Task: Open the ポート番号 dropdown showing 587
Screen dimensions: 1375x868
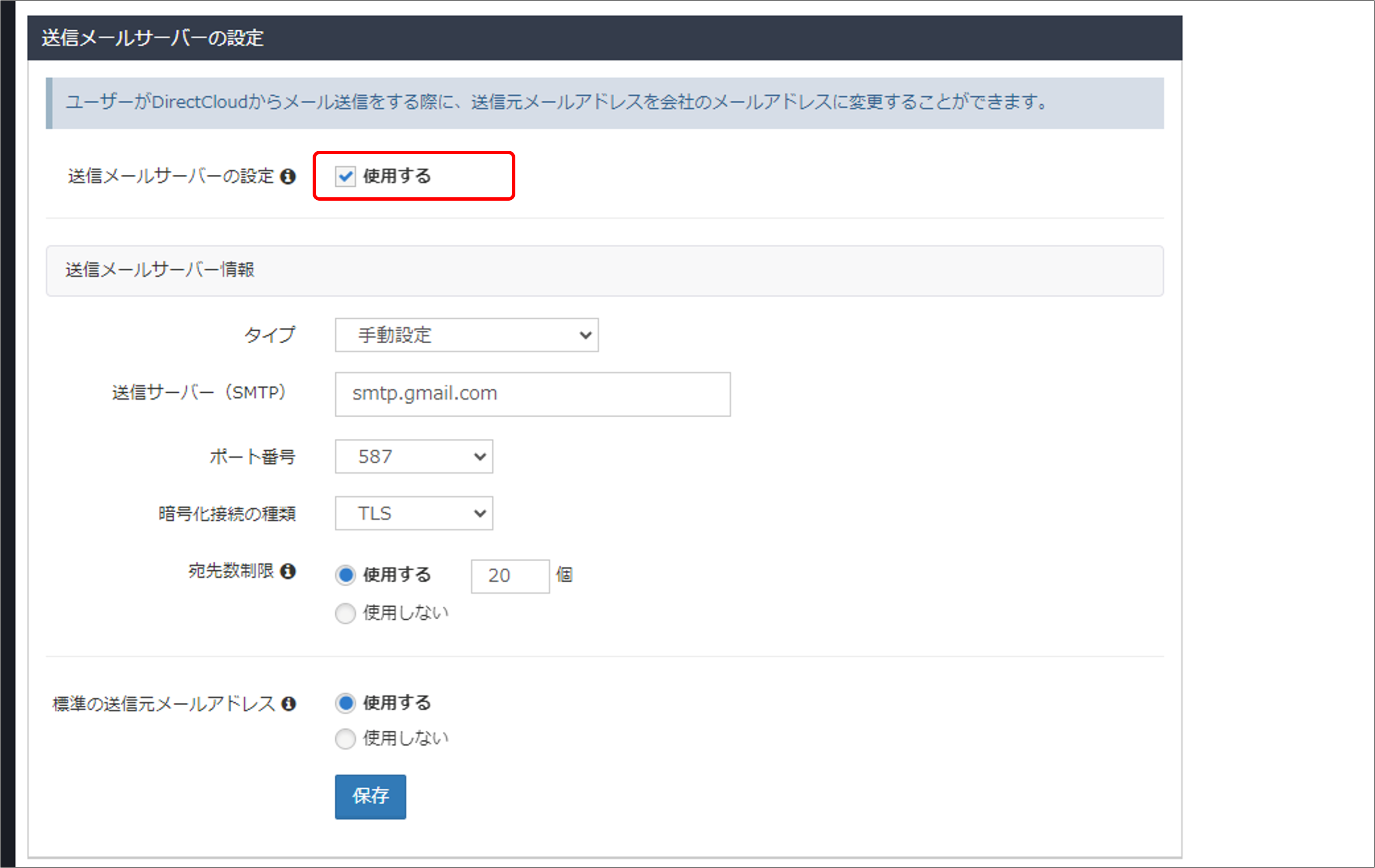Action: [x=414, y=457]
